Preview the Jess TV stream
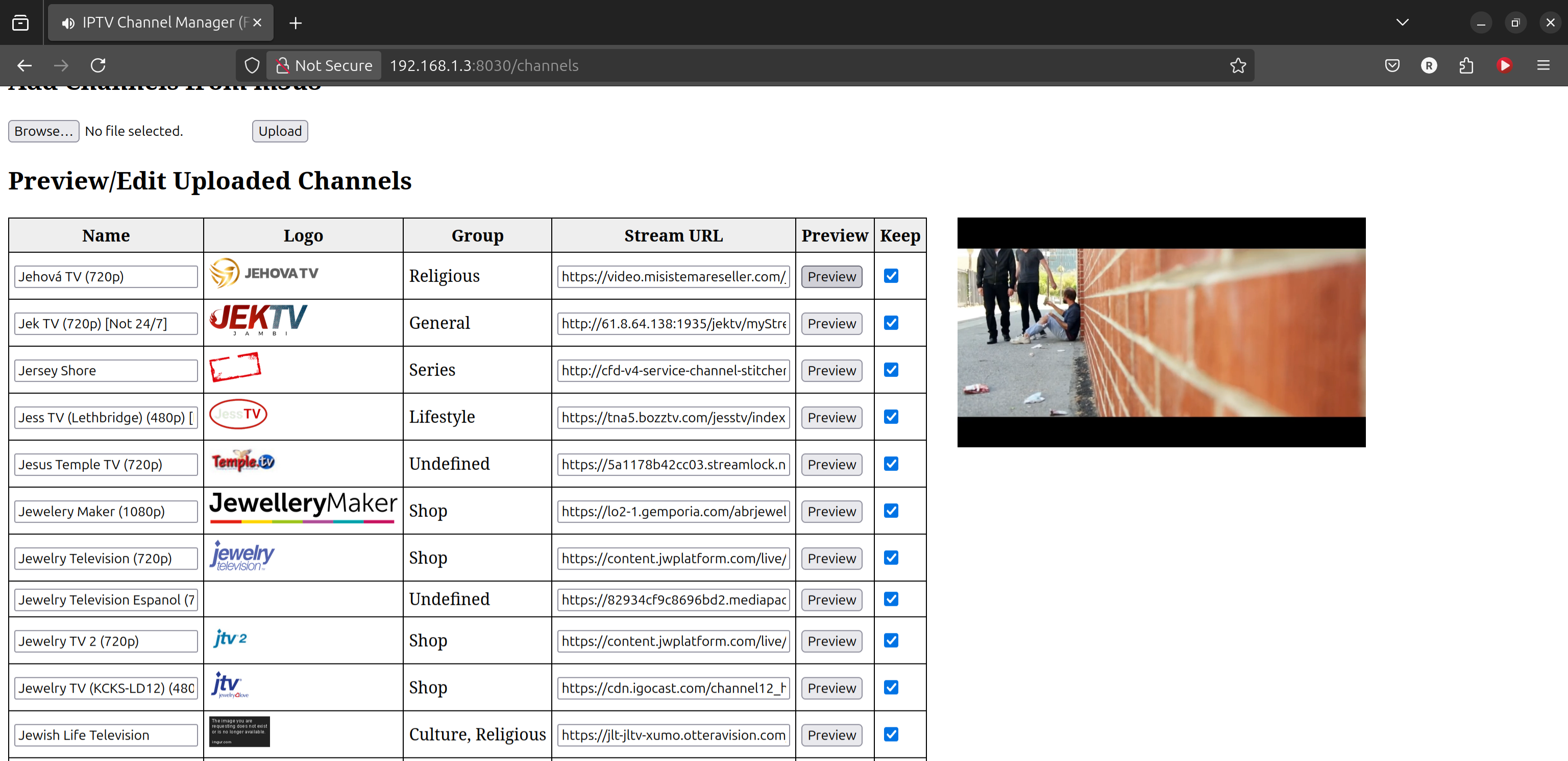This screenshot has width=1568, height=761. point(831,417)
